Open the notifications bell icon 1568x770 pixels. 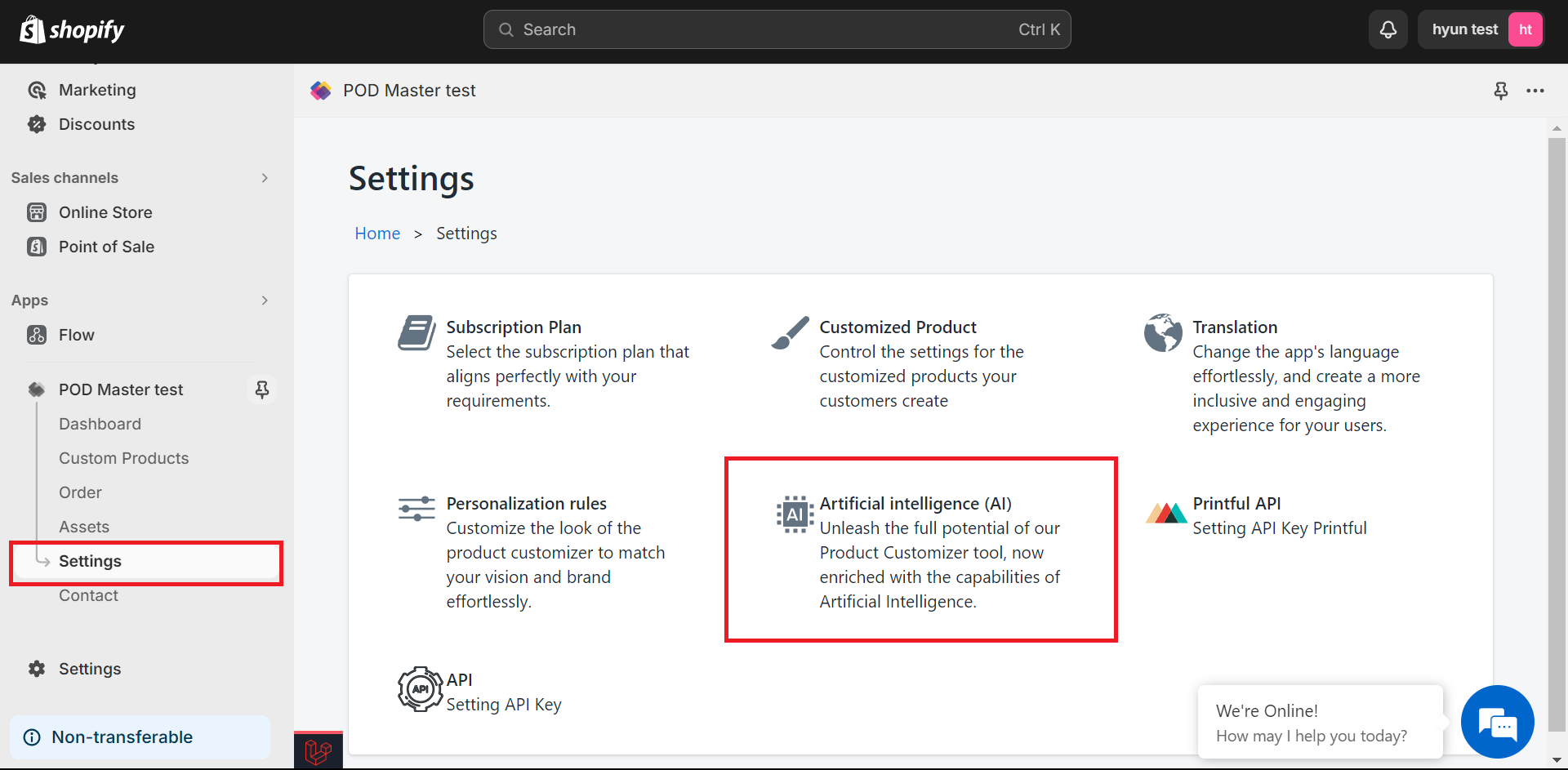1388,30
